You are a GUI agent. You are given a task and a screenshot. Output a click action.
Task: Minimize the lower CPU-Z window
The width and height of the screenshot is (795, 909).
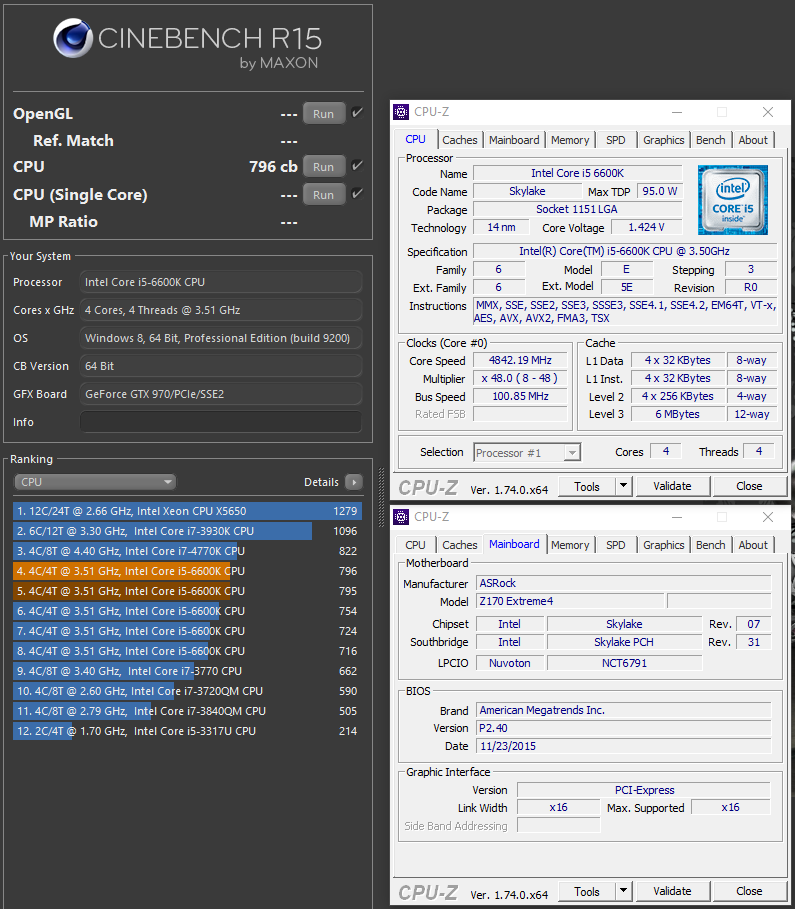[x=677, y=517]
